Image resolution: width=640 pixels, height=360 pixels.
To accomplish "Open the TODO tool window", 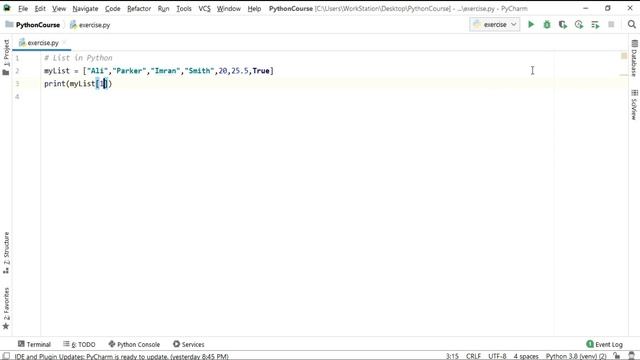I will 79,344.
